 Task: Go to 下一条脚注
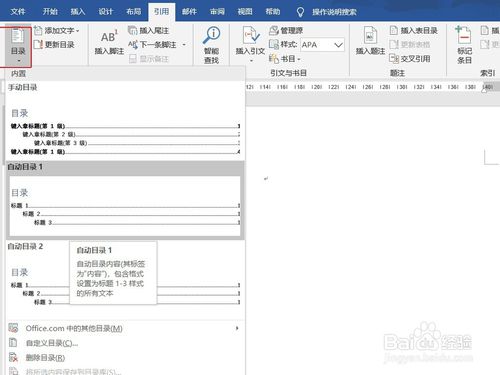[152, 45]
